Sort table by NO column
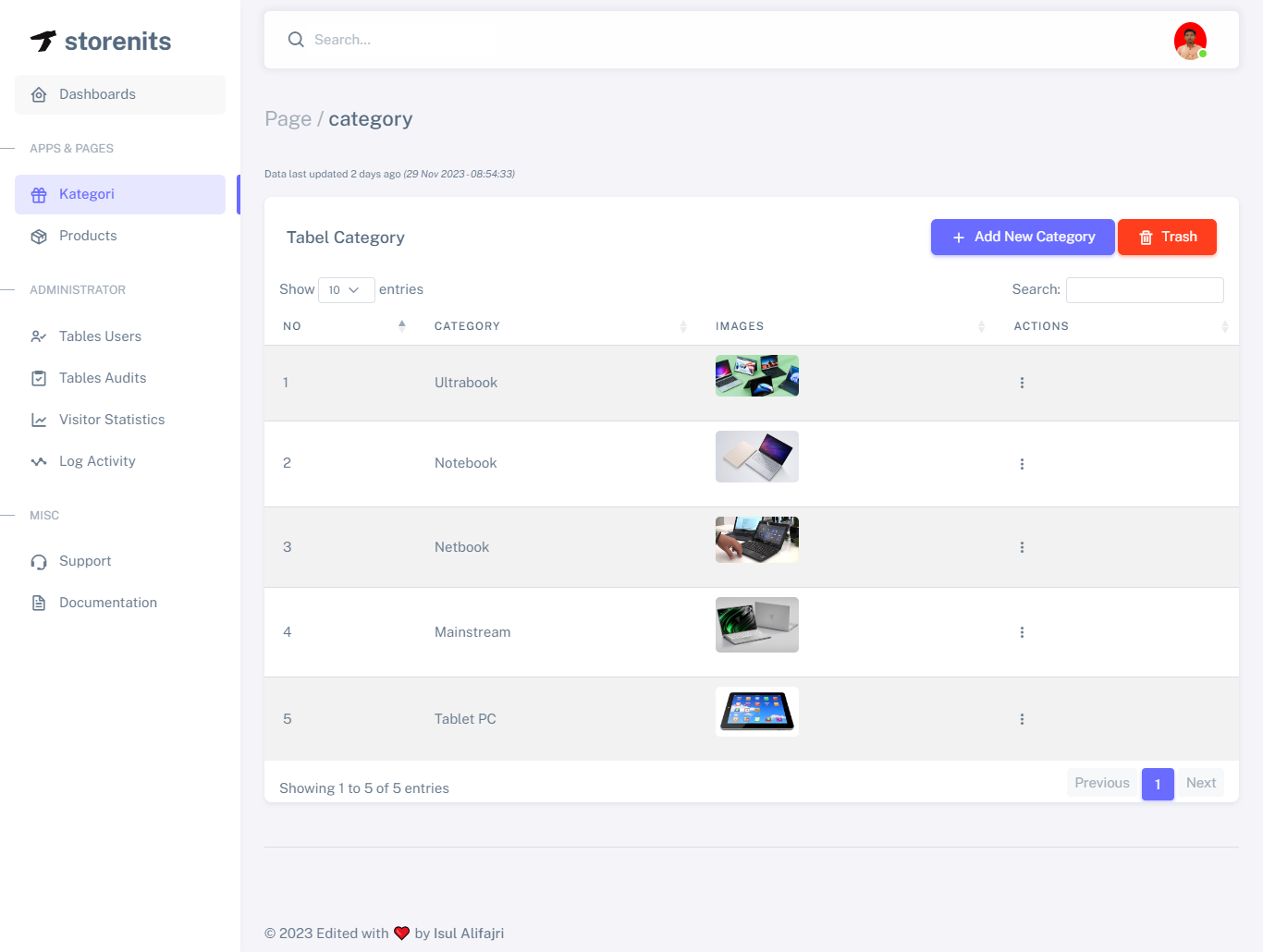 coord(401,326)
